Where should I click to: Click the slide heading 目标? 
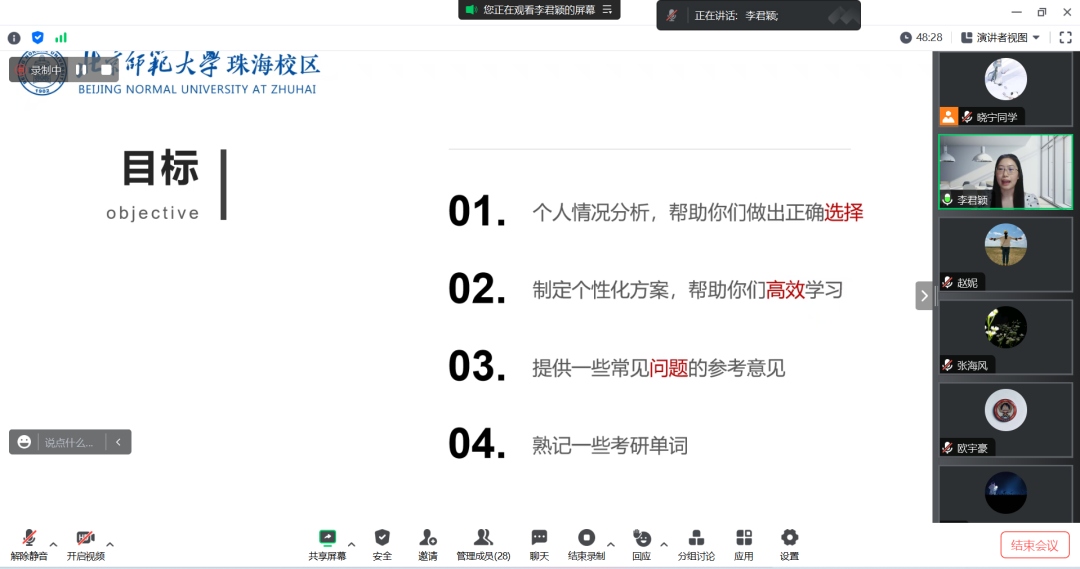coord(160,167)
